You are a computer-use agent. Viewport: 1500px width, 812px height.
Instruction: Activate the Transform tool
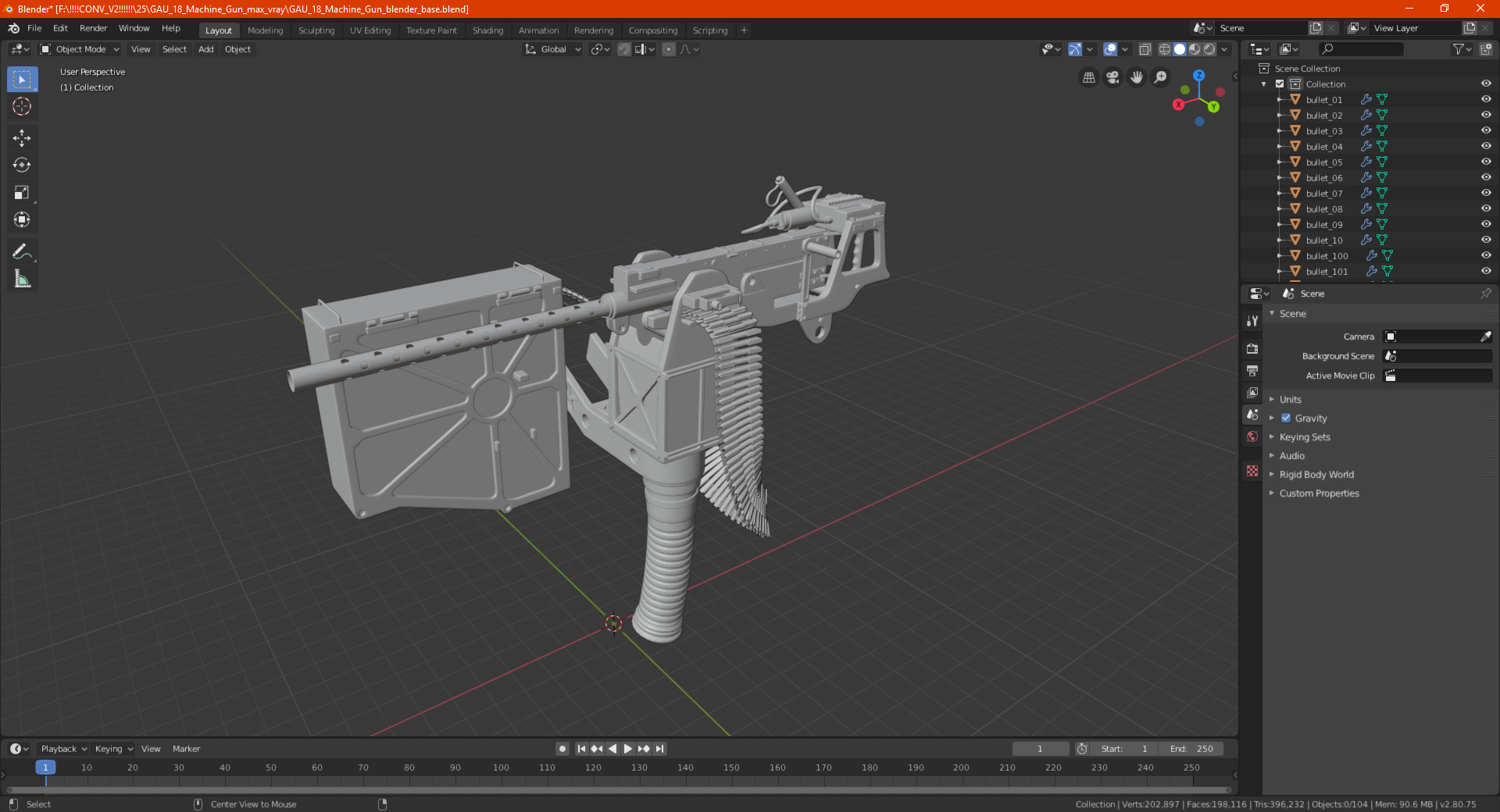[22, 219]
